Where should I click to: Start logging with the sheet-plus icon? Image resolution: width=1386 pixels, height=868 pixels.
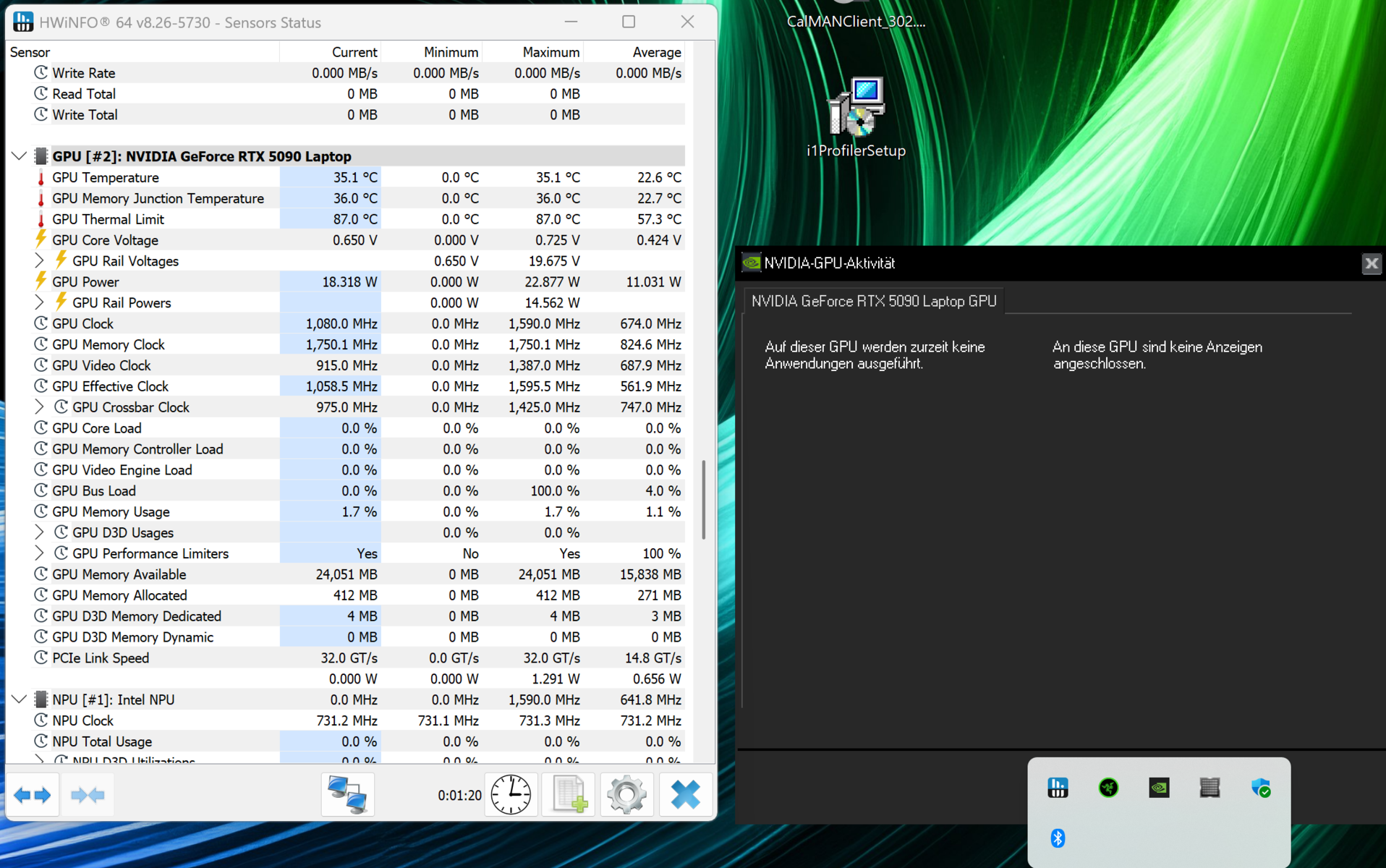pyautogui.click(x=569, y=795)
